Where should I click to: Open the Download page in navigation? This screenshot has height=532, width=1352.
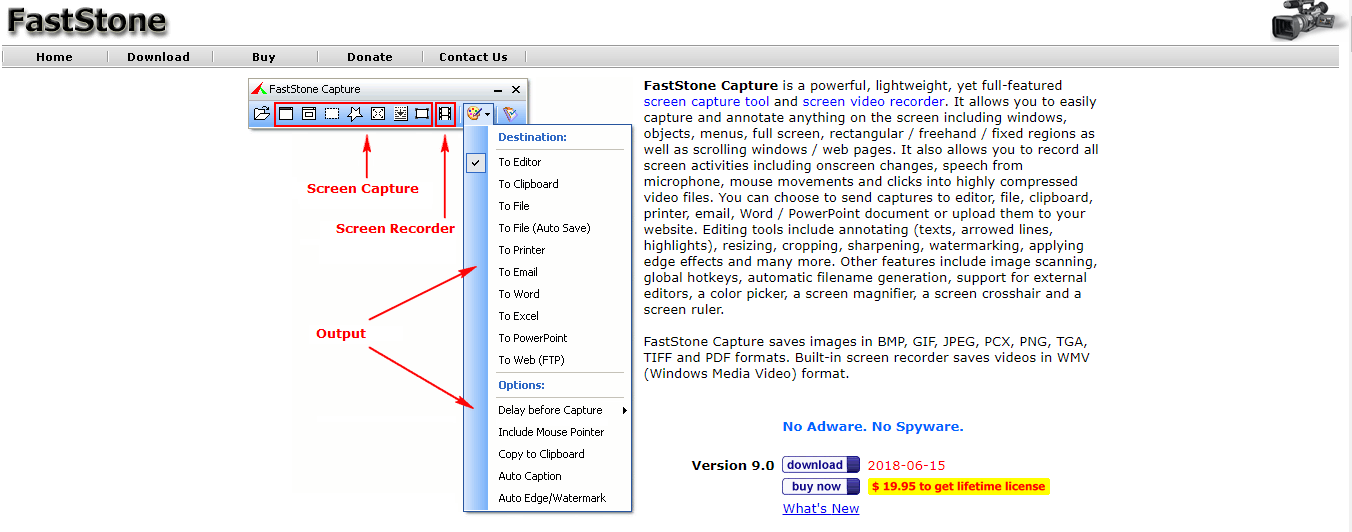tap(158, 57)
